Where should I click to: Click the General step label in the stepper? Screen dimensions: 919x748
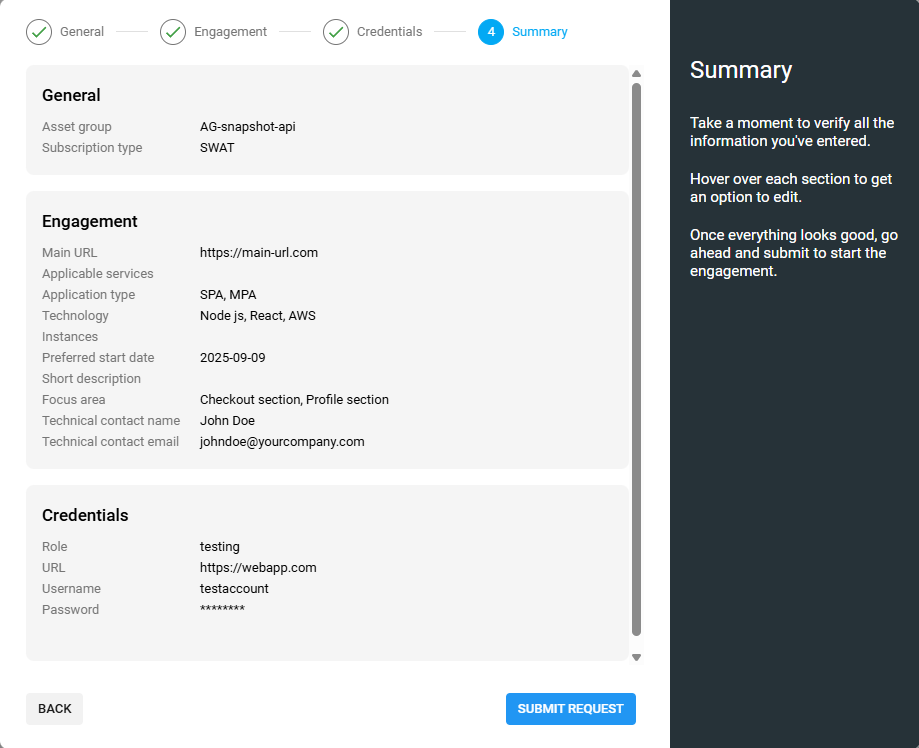click(x=83, y=31)
